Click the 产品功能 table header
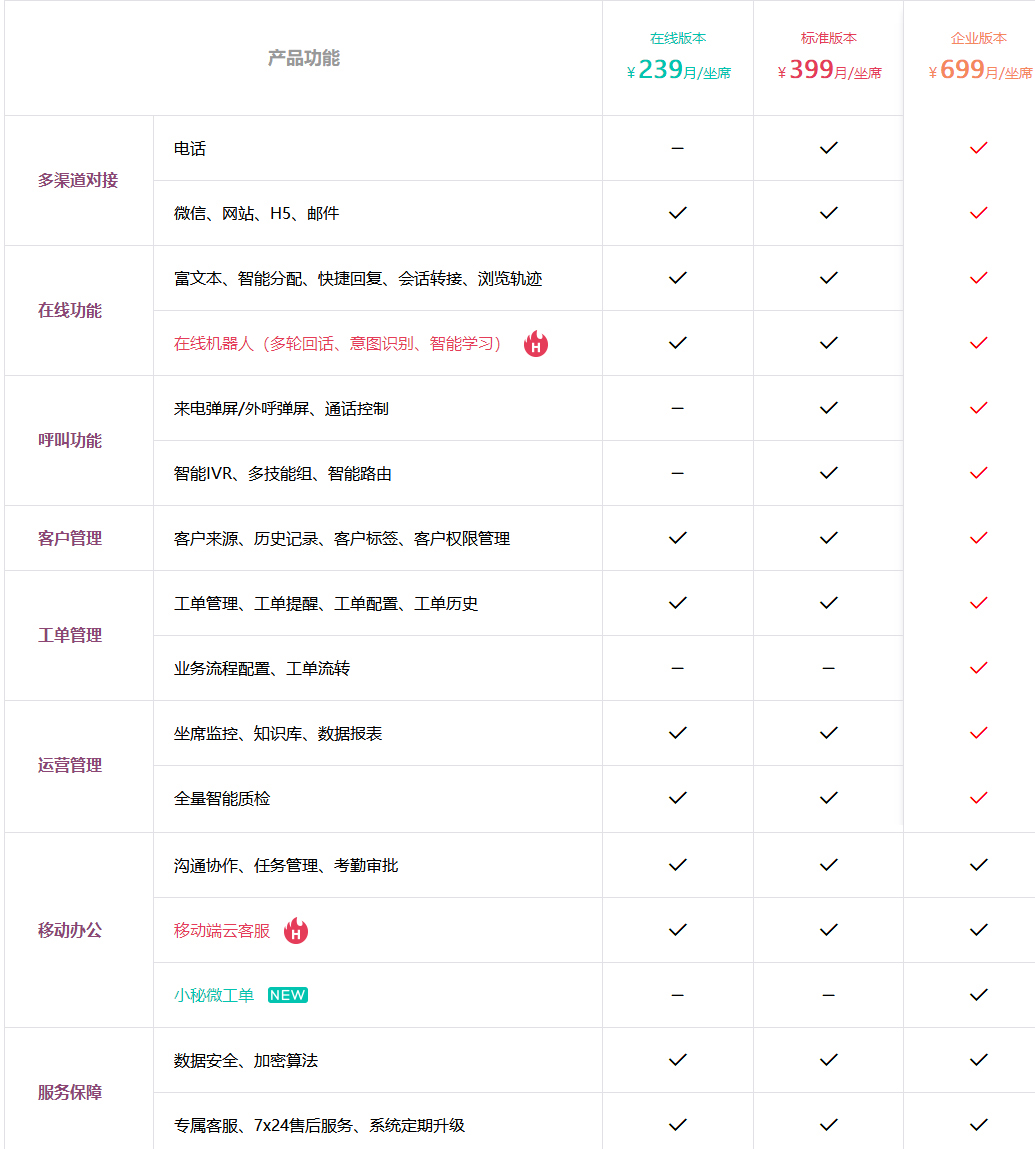Image resolution: width=1035 pixels, height=1149 pixels. [x=303, y=58]
